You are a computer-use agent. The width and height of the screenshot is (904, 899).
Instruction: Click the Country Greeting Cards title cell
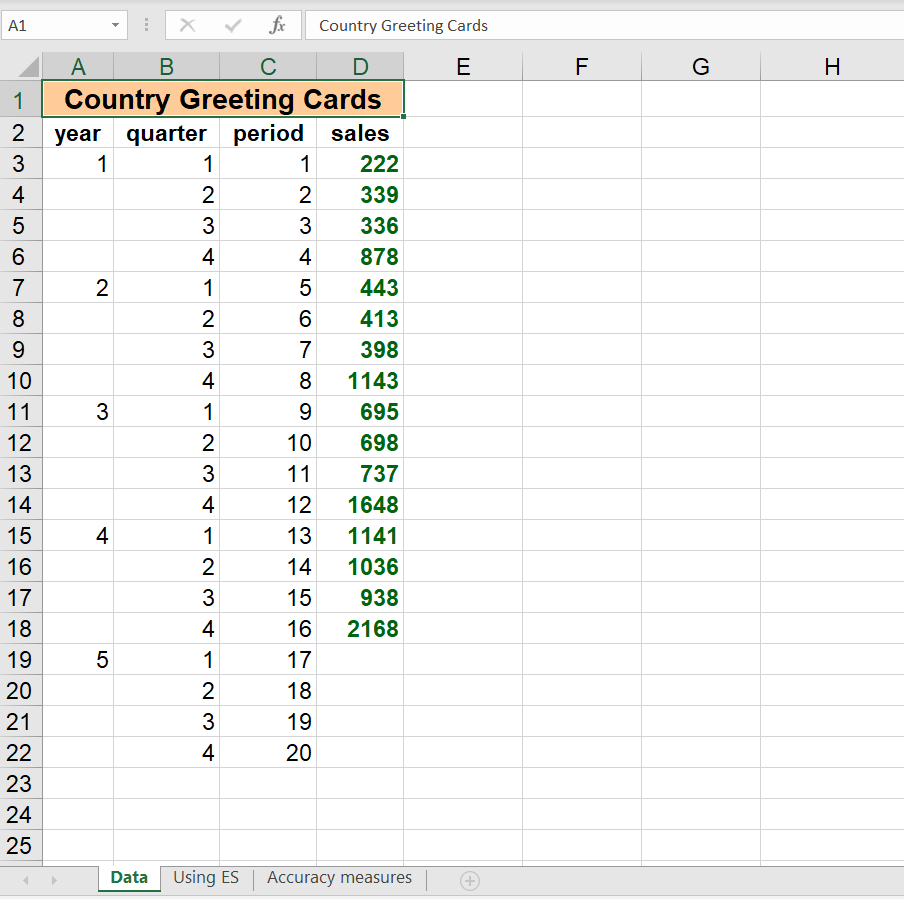pos(223,99)
